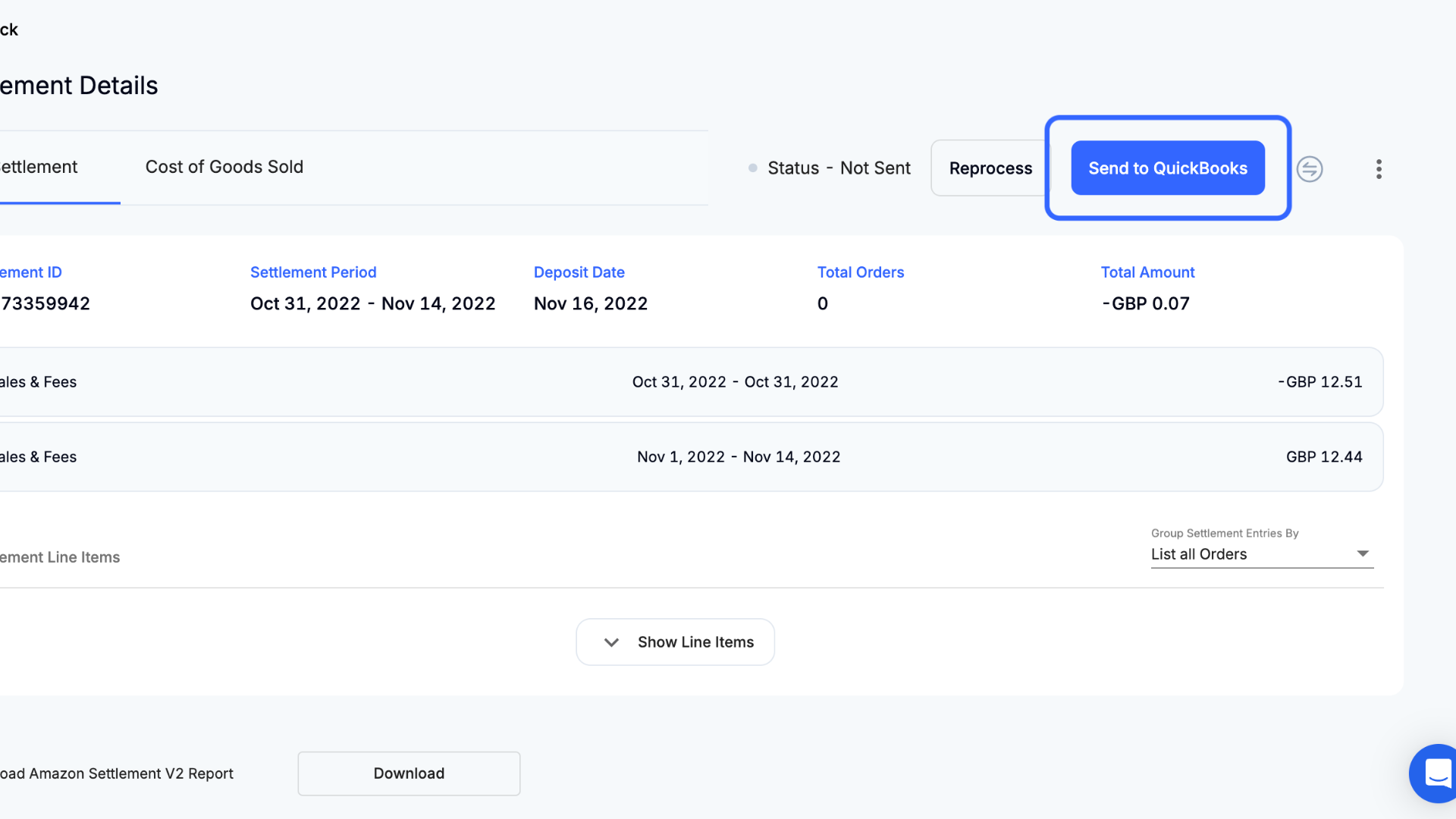Viewport: 1456px width, 819px height.
Task: Click the Settlement Period label
Action: [x=313, y=272]
